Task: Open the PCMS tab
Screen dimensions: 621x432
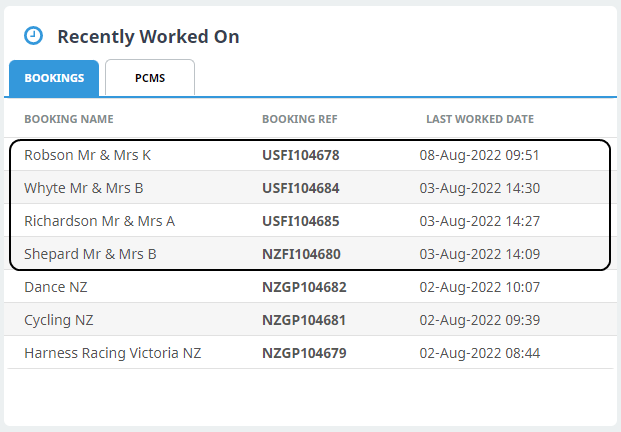Action: point(150,78)
